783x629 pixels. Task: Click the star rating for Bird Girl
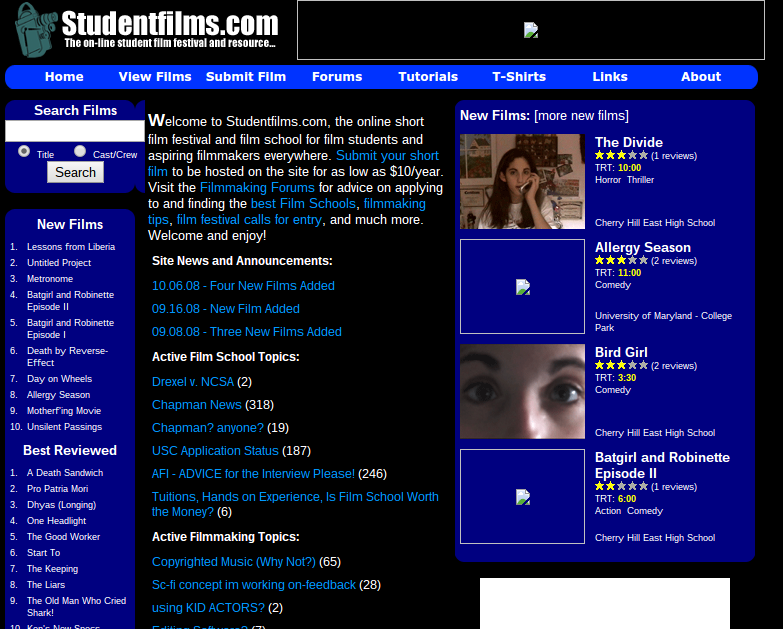[x=621, y=365]
